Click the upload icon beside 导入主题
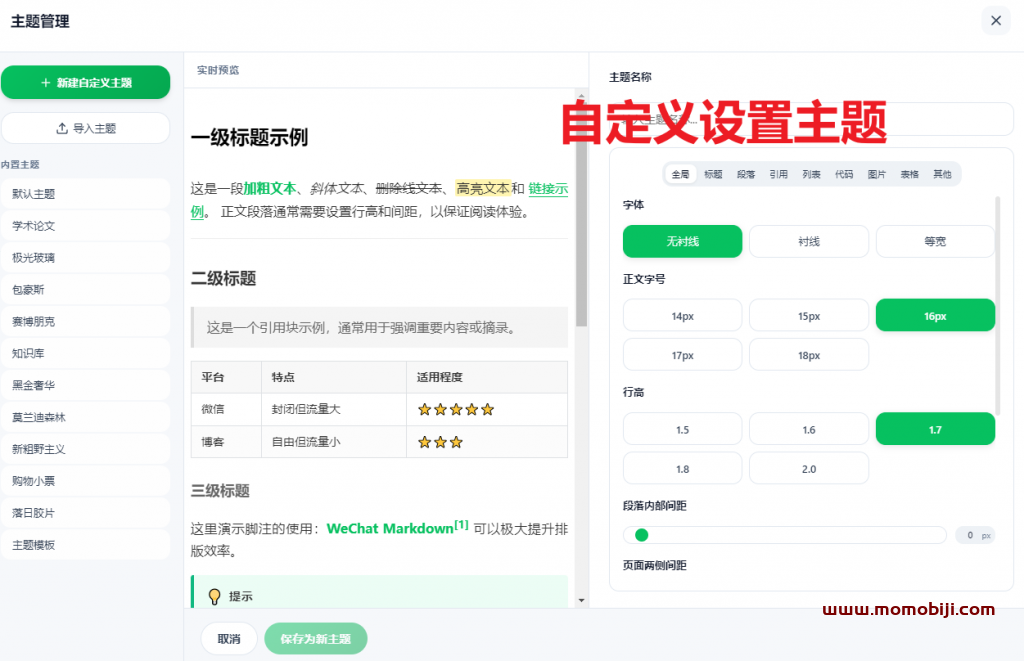The width and height of the screenshot is (1024, 661). (60, 130)
